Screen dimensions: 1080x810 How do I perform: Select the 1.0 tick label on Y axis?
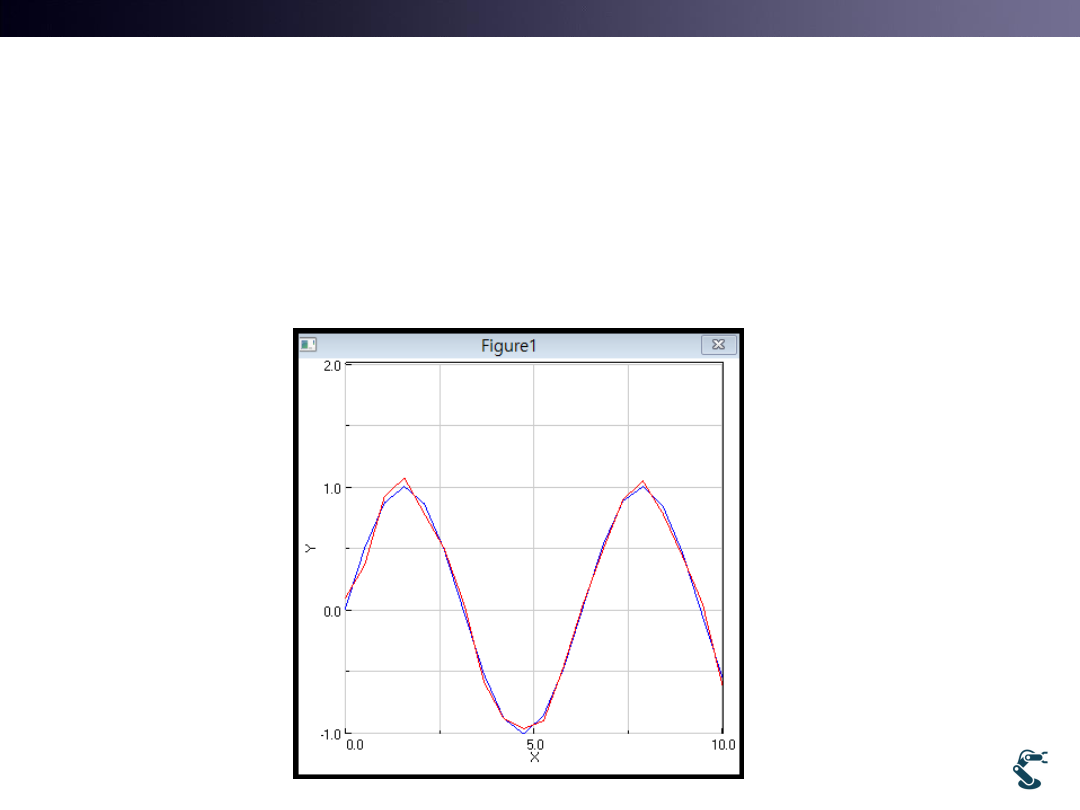pos(331,488)
